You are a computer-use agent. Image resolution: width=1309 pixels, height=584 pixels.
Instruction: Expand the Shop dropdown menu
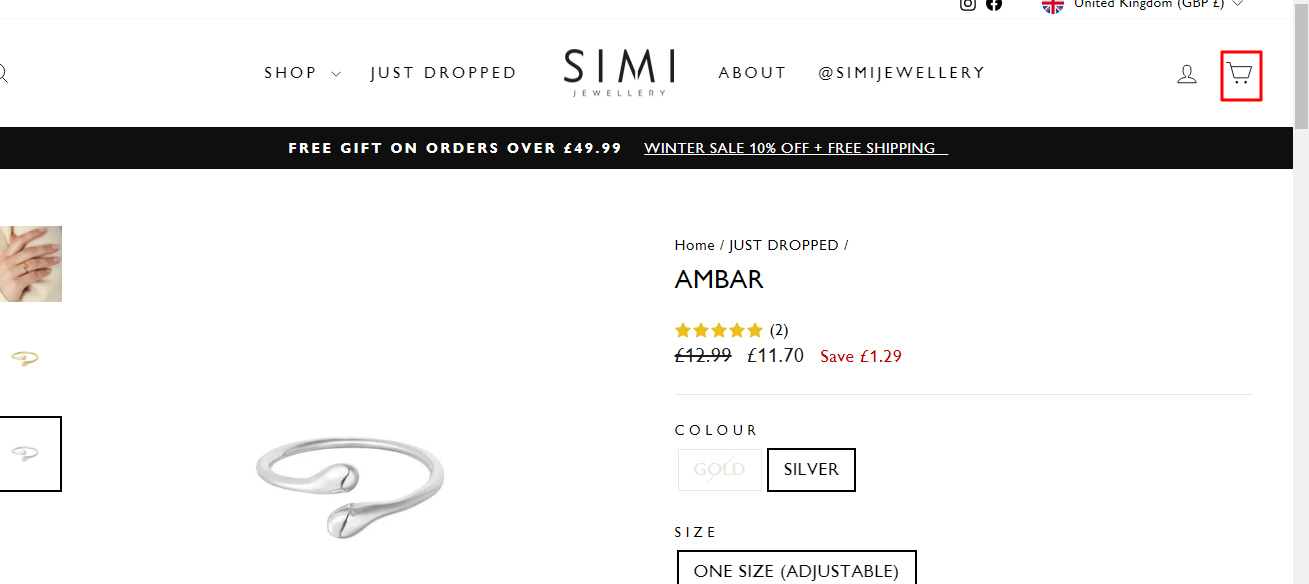coord(302,73)
